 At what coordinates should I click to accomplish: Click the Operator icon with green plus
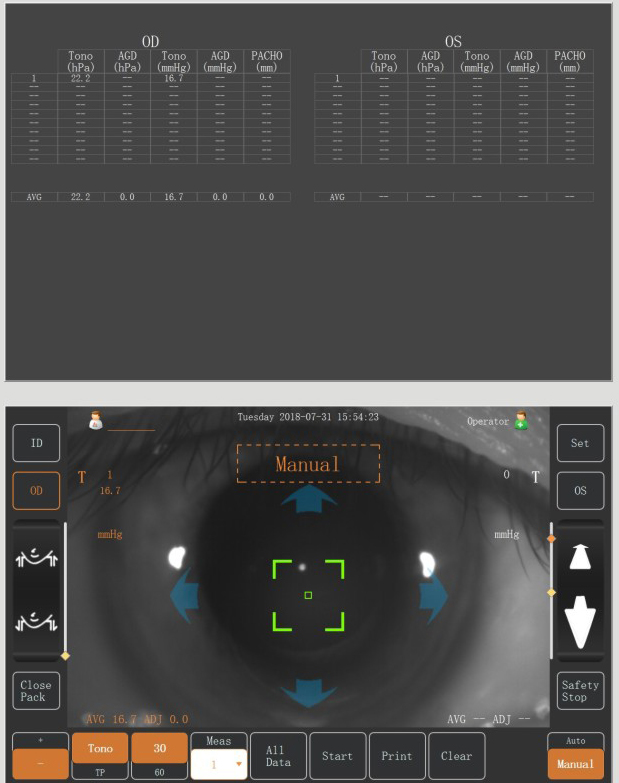click(521, 420)
